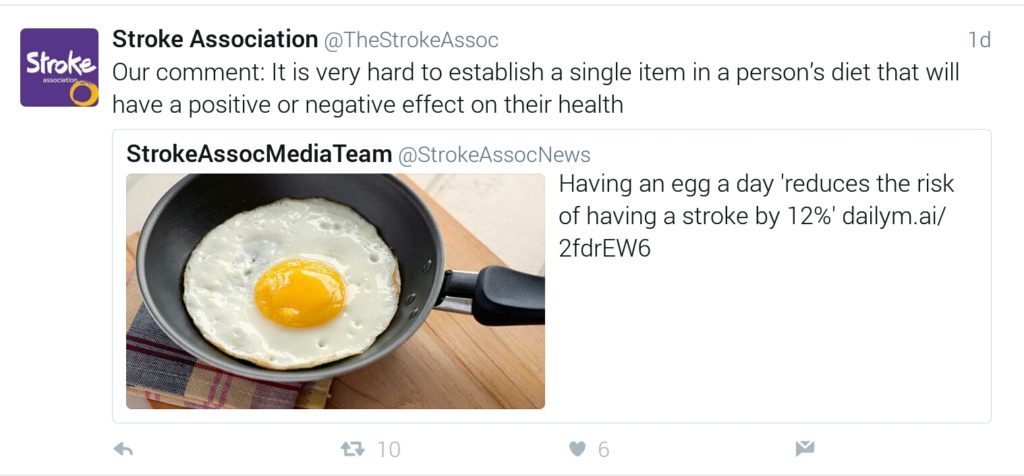
Task: Open the StrokeAssocMediaTeam profile name
Action: click(x=259, y=154)
